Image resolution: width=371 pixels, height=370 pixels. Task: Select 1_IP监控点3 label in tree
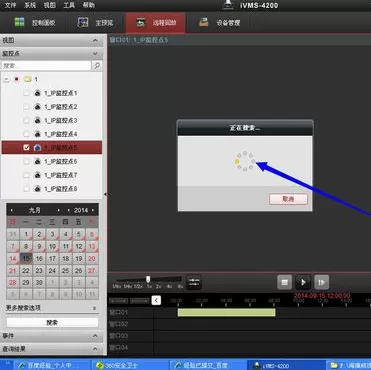point(61,121)
